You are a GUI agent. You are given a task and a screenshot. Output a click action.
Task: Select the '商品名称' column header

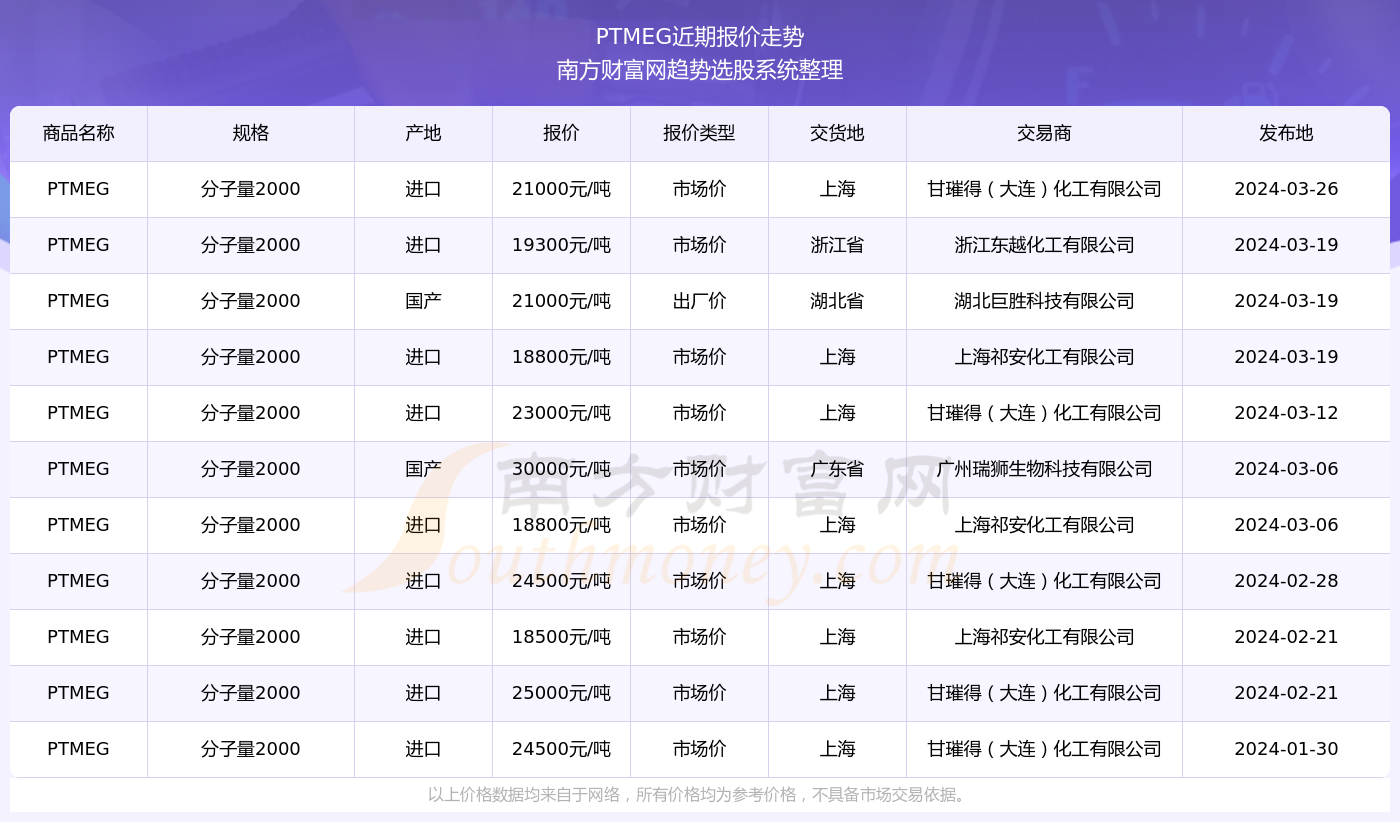[x=79, y=133]
